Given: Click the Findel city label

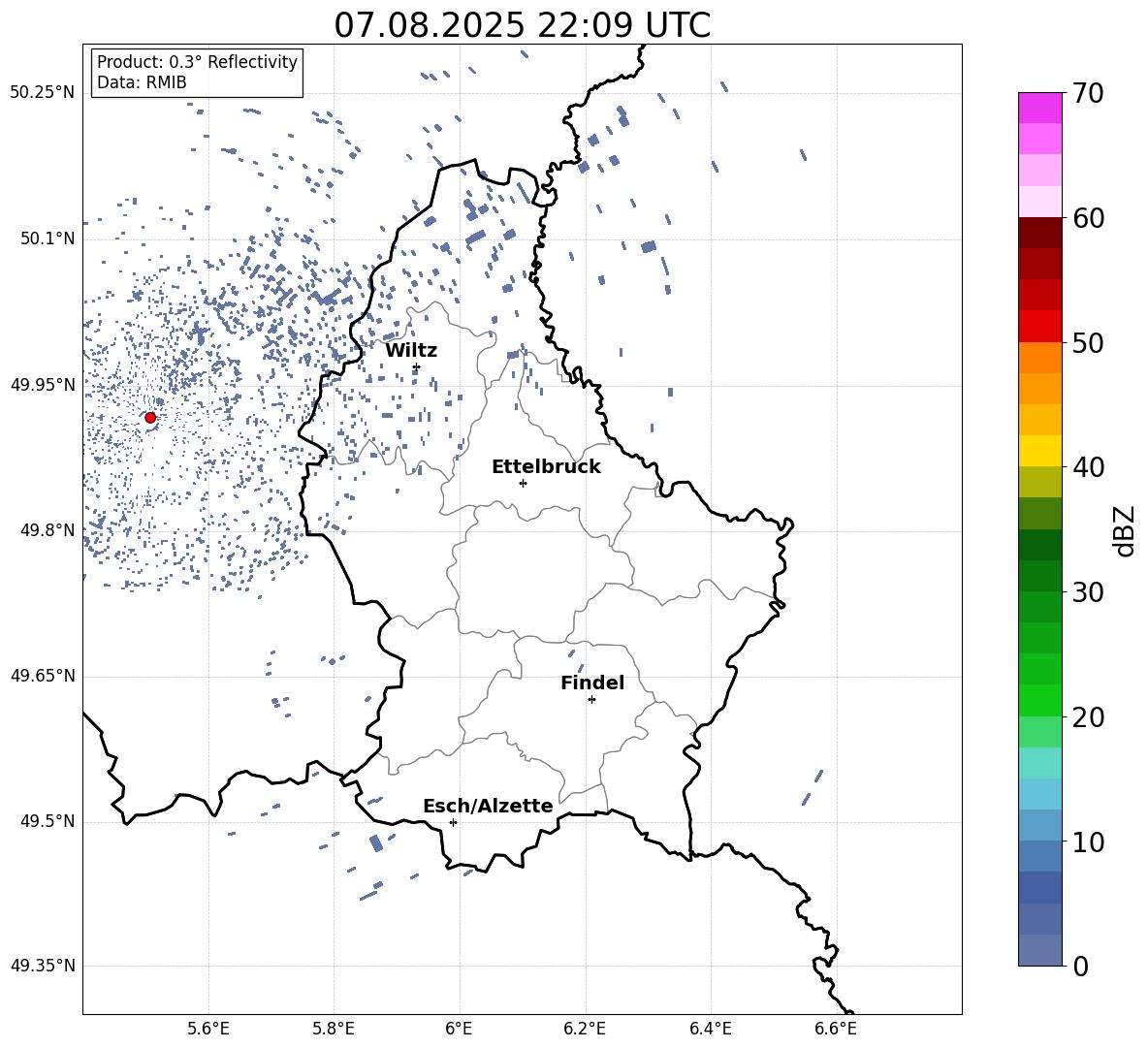Looking at the screenshot, I should pos(592,683).
